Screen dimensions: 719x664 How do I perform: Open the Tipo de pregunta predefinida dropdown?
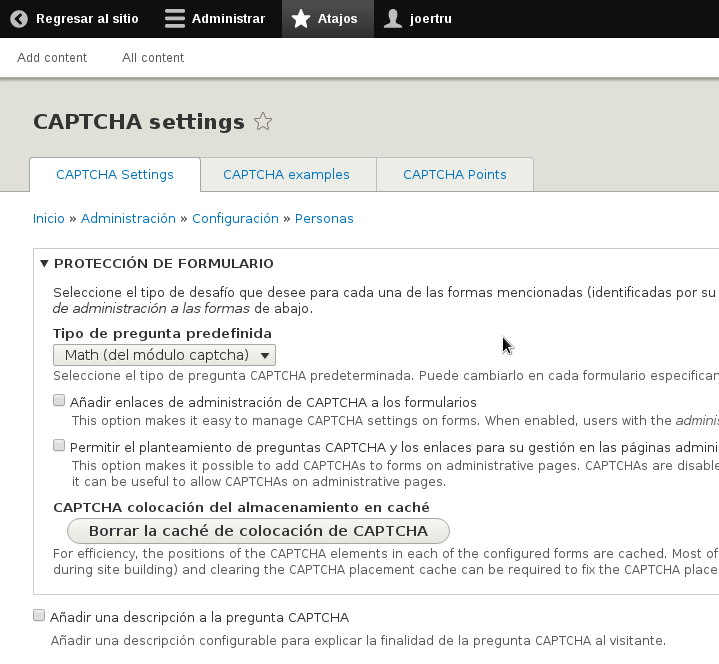[164, 355]
